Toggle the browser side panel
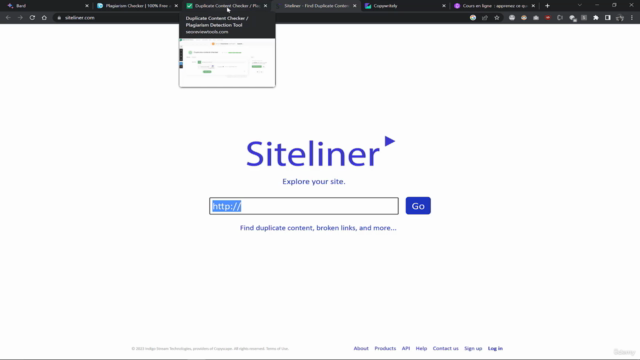This screenshot has height=360, width=640. [x=608, y=18]
